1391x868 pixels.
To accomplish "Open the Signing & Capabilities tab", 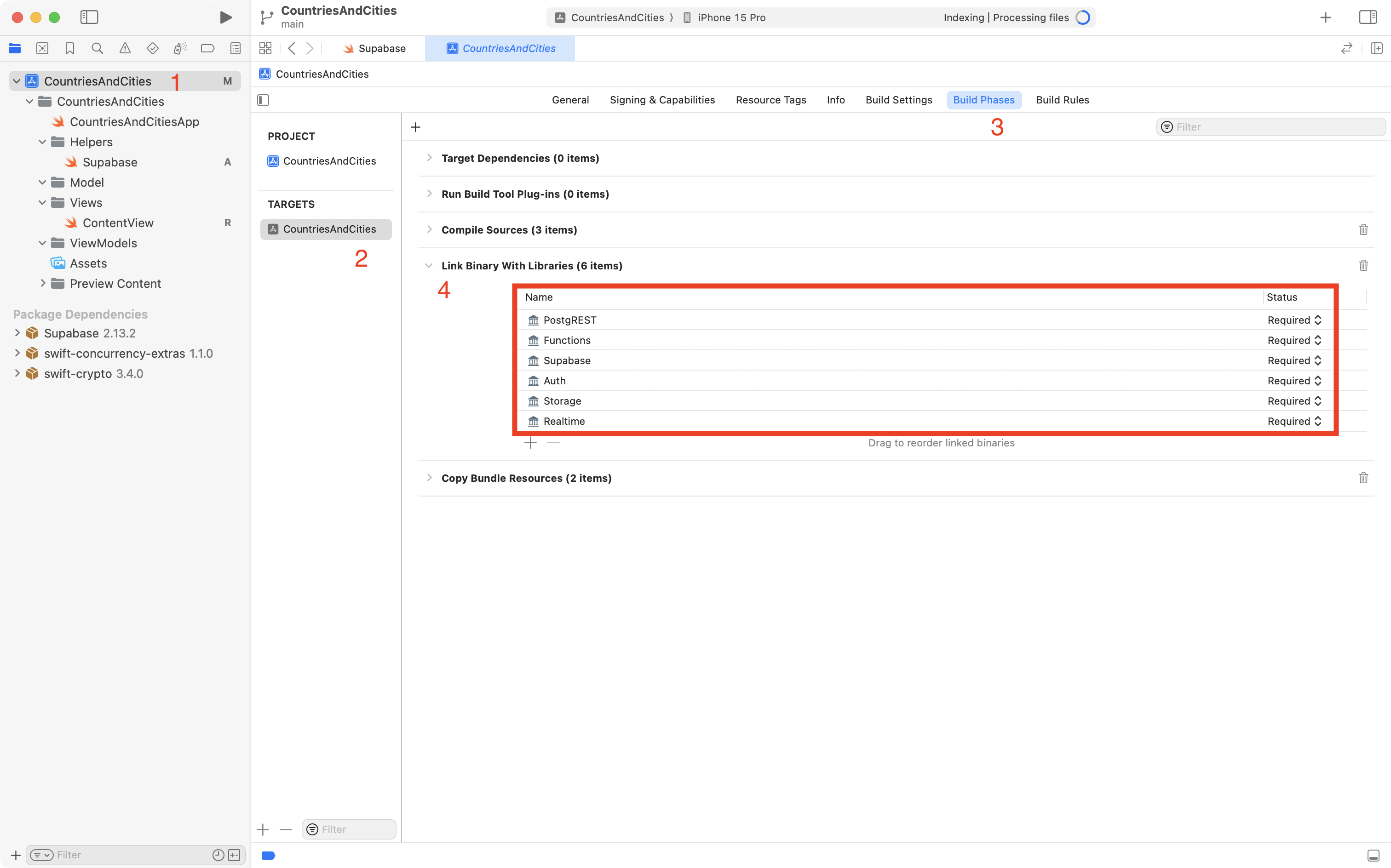I will [x=661, y=100].
